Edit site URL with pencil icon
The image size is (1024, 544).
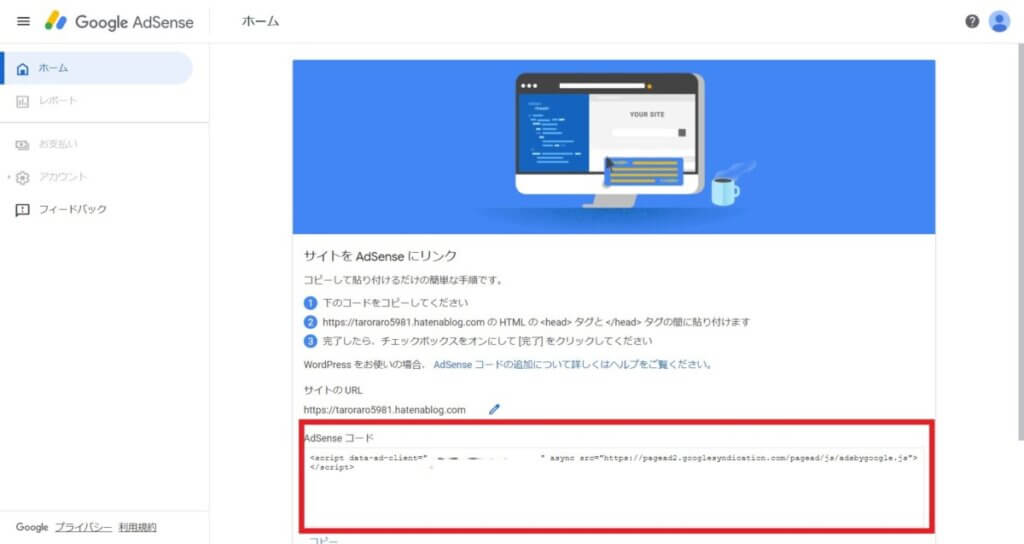tap(494, 409)
